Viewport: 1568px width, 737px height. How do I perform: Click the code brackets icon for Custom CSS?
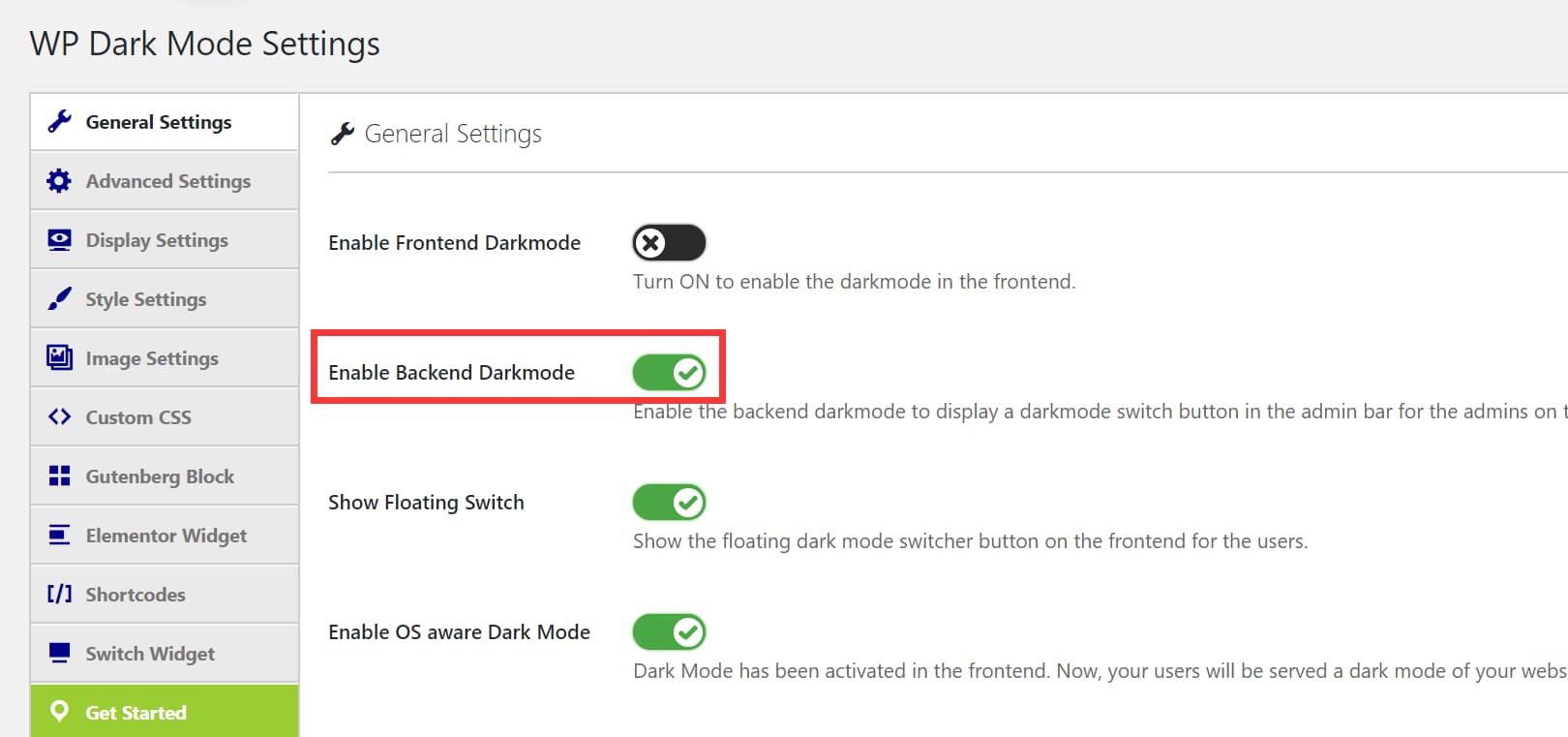[59, 417]
